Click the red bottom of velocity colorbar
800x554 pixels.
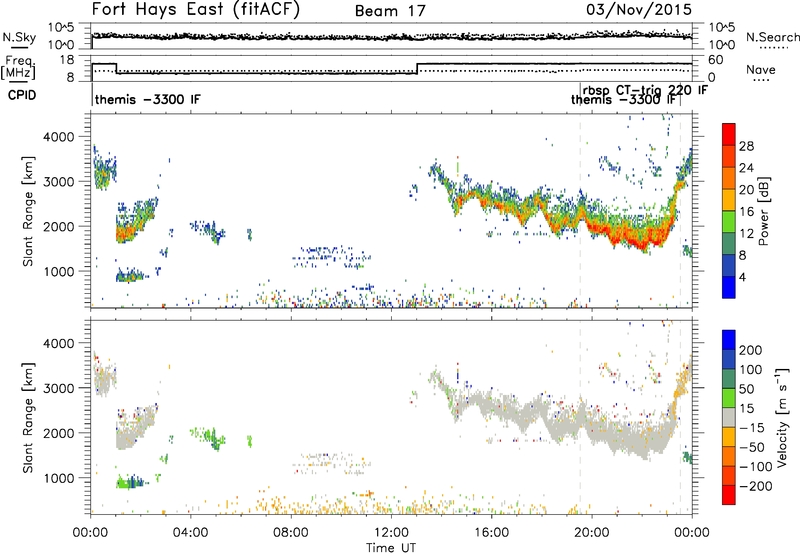pos(729,495)
